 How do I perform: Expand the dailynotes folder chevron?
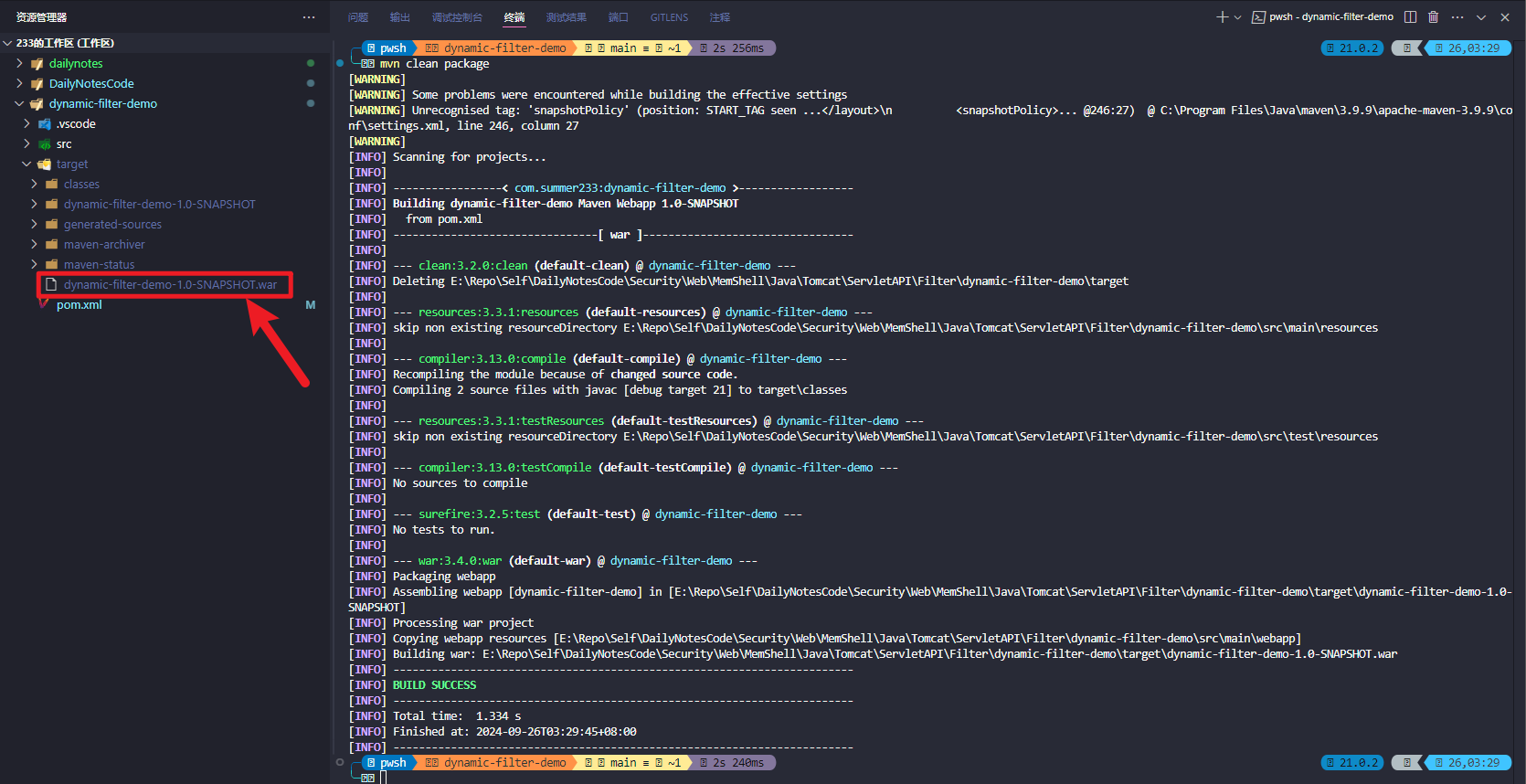click(19, 63)
